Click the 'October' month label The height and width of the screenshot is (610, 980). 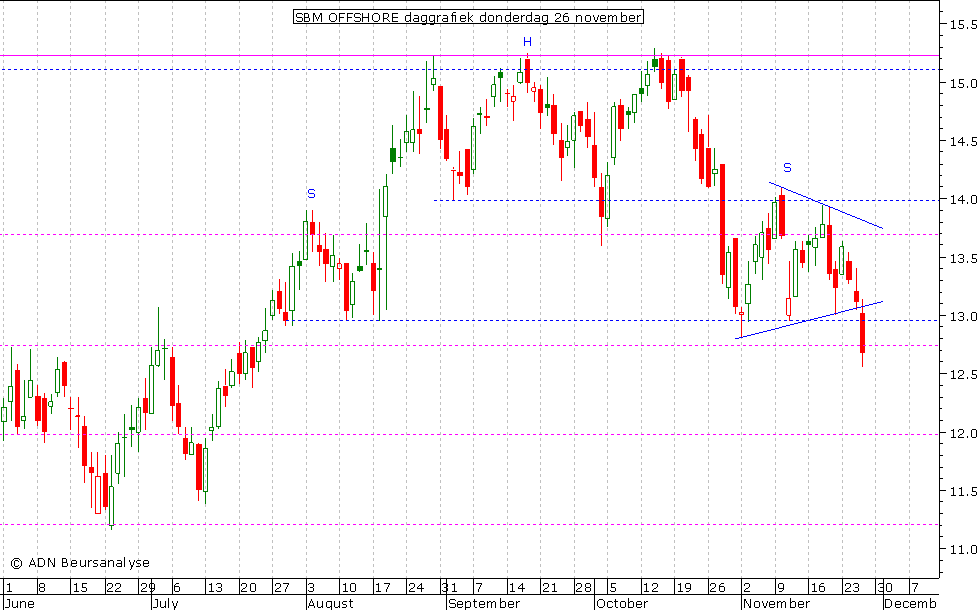[622, 603]
